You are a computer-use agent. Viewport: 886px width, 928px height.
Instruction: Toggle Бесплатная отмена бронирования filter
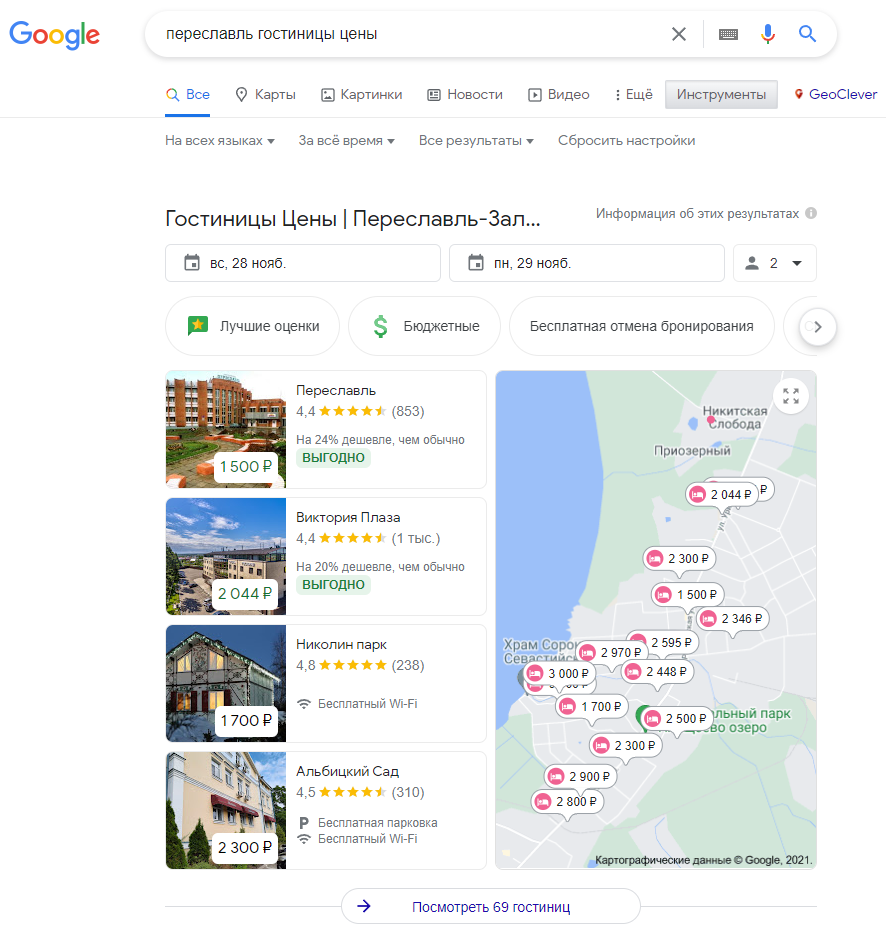tap(642, 326)
